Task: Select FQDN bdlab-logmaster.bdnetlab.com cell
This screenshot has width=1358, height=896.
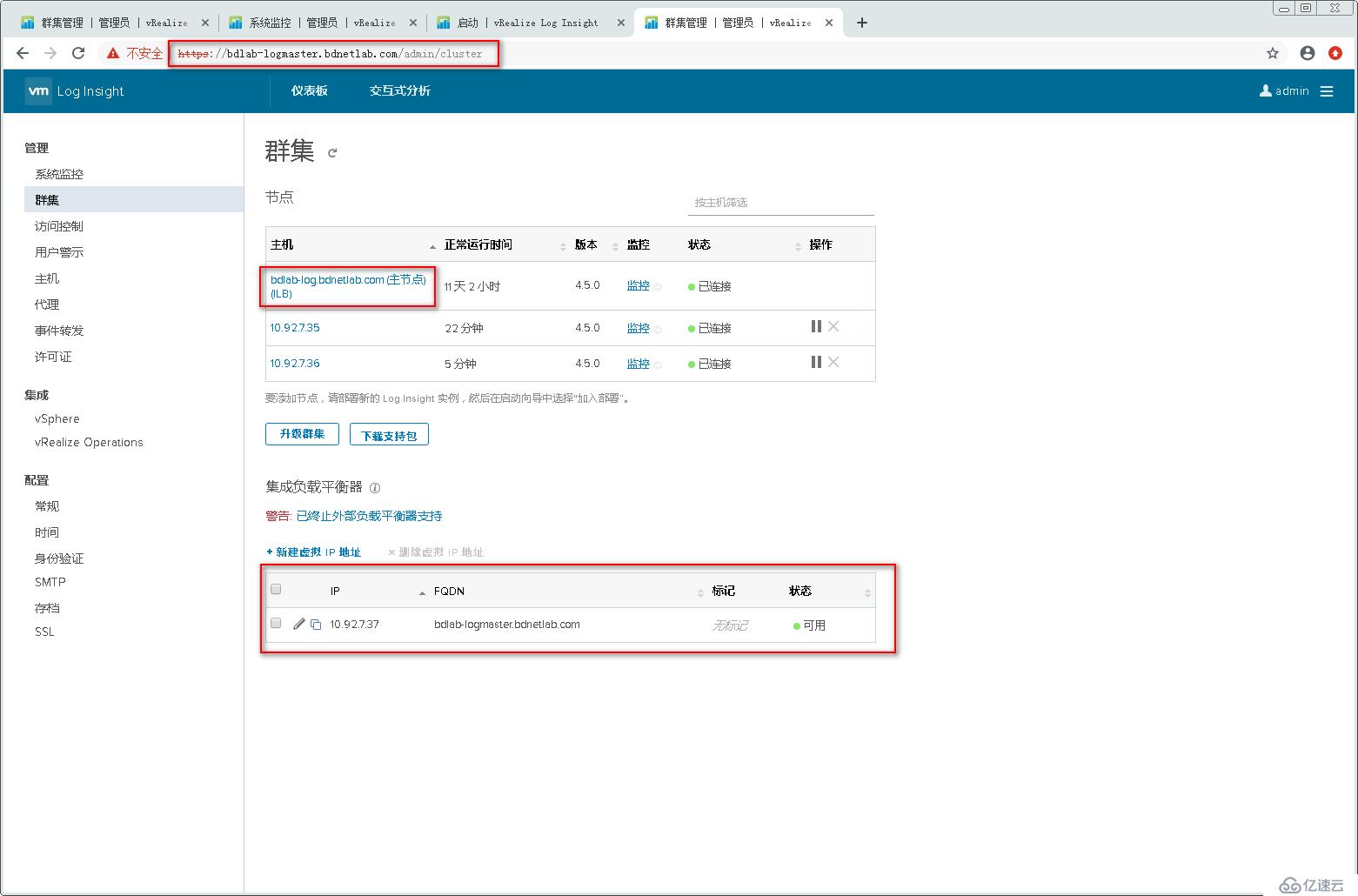Action: [507, 625]
